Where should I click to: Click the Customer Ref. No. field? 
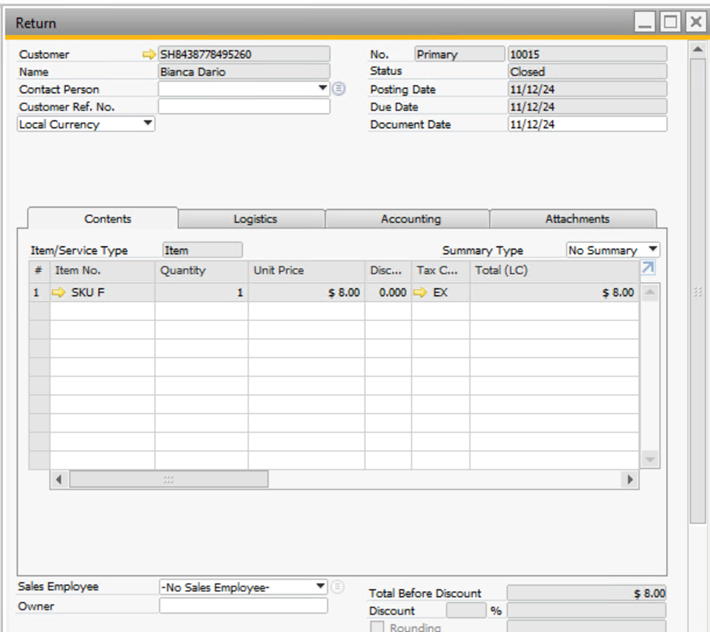(x=244, y=106)
